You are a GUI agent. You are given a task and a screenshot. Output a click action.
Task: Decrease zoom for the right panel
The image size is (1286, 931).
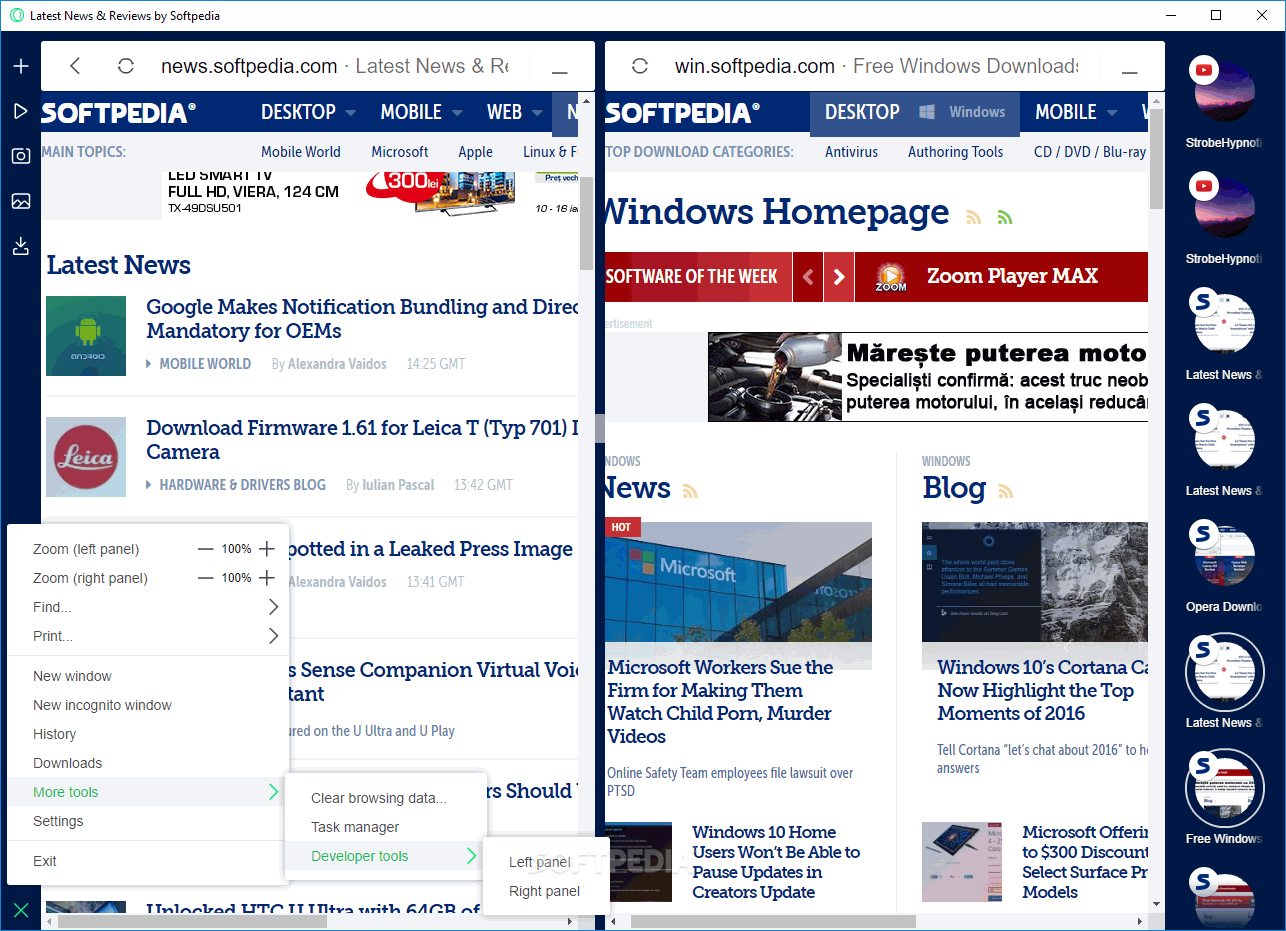[x=205, y=578]
